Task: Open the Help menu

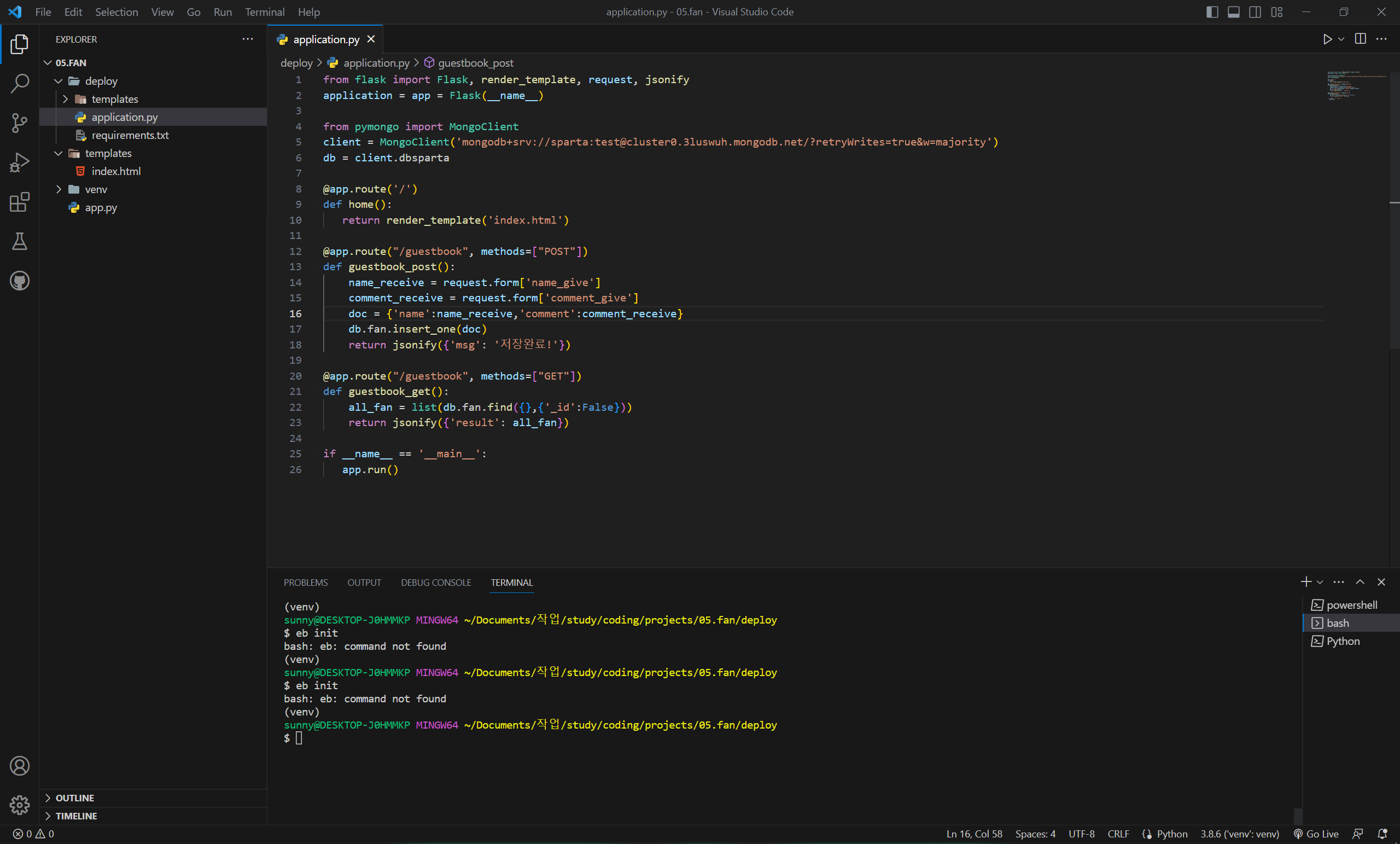Action: (x=309, y=12)
